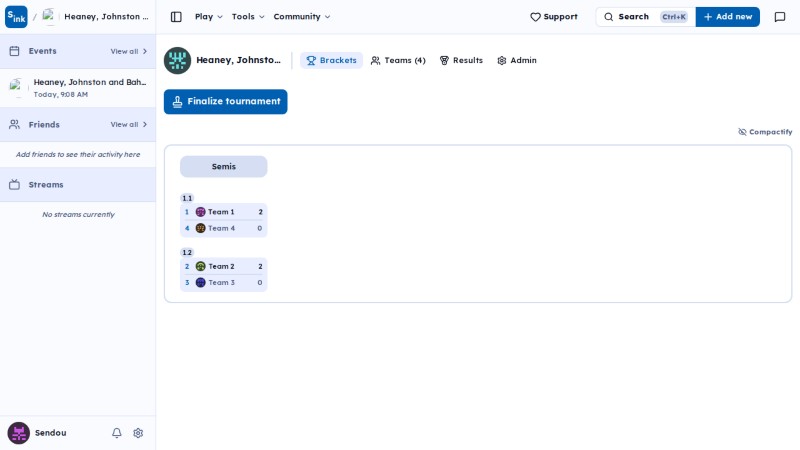Open the Tools dropdown menu
Screen dimensions: 800x450
(x=248, y=17)
